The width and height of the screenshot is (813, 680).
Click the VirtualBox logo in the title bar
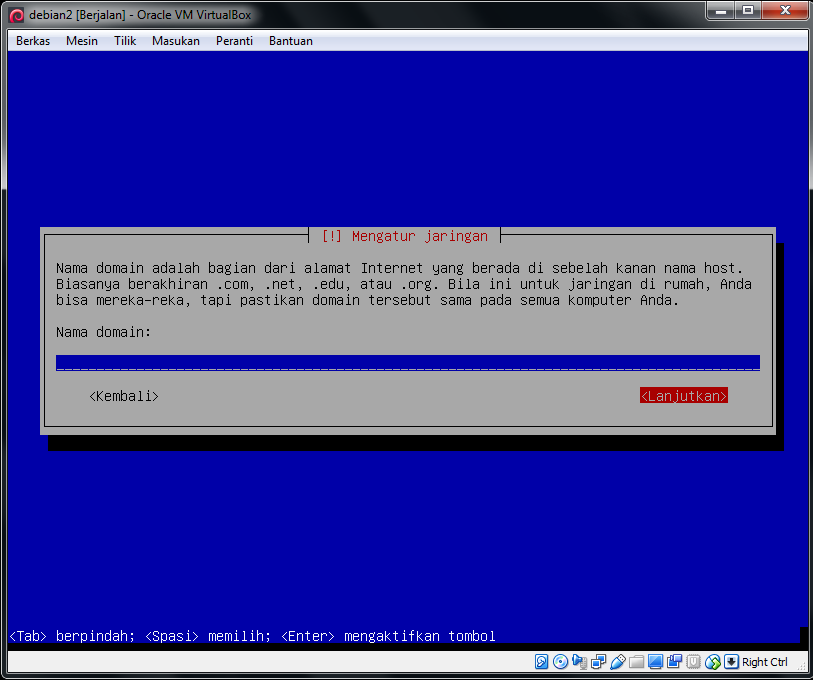(x=17, y=15)
